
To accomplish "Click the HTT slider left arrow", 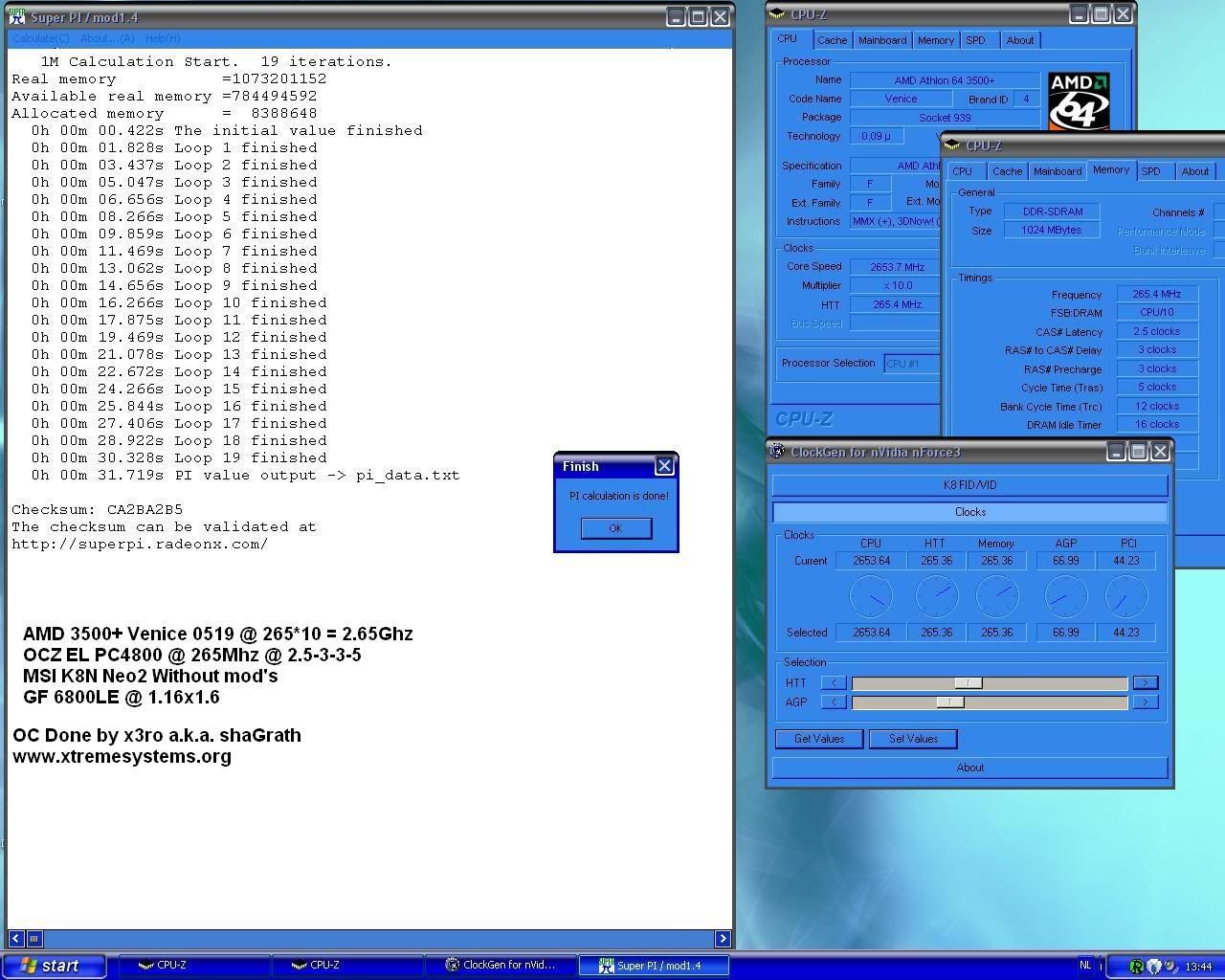I will coord(834,682).
